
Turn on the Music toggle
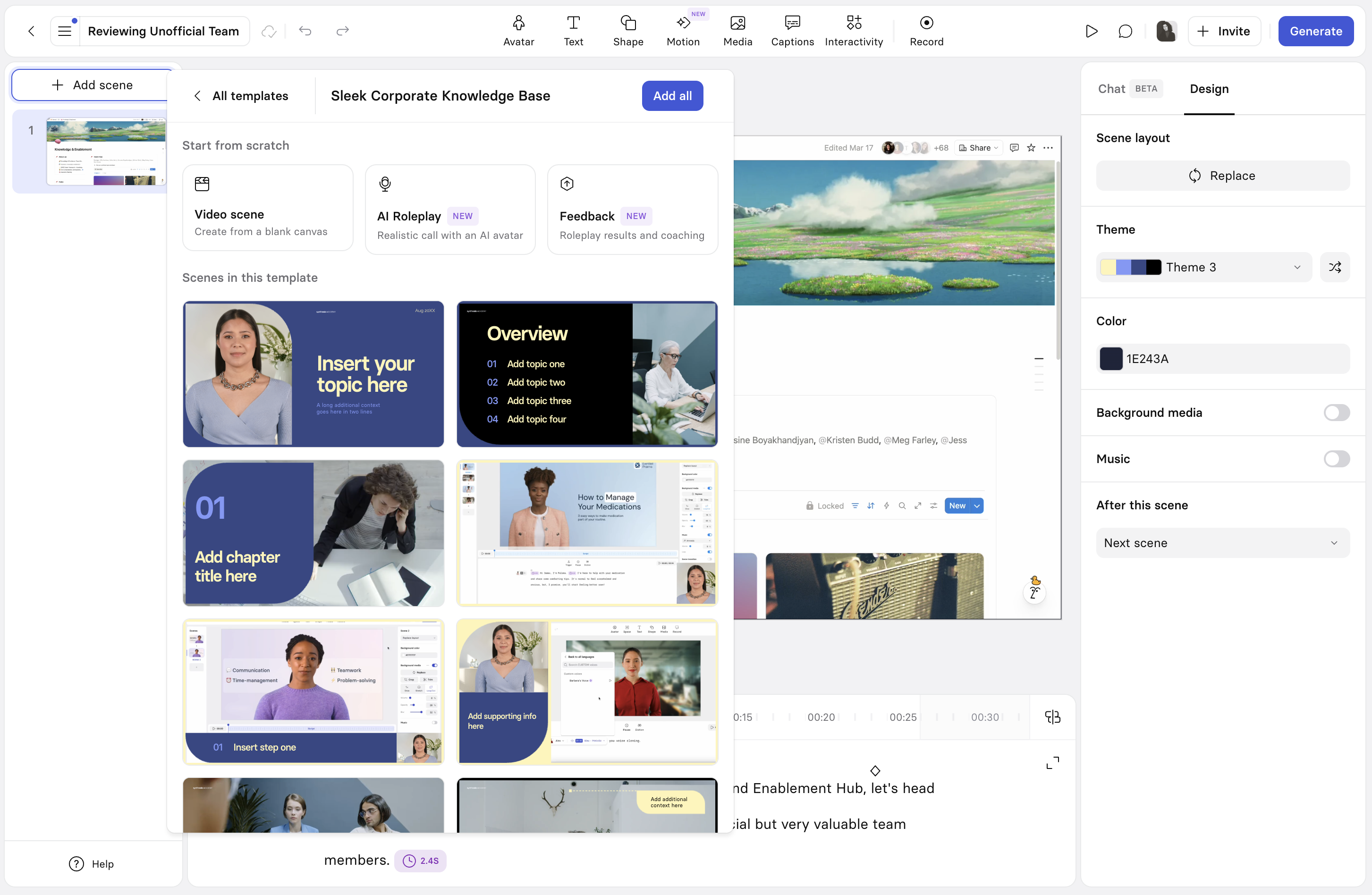[x=1336, y=459]
